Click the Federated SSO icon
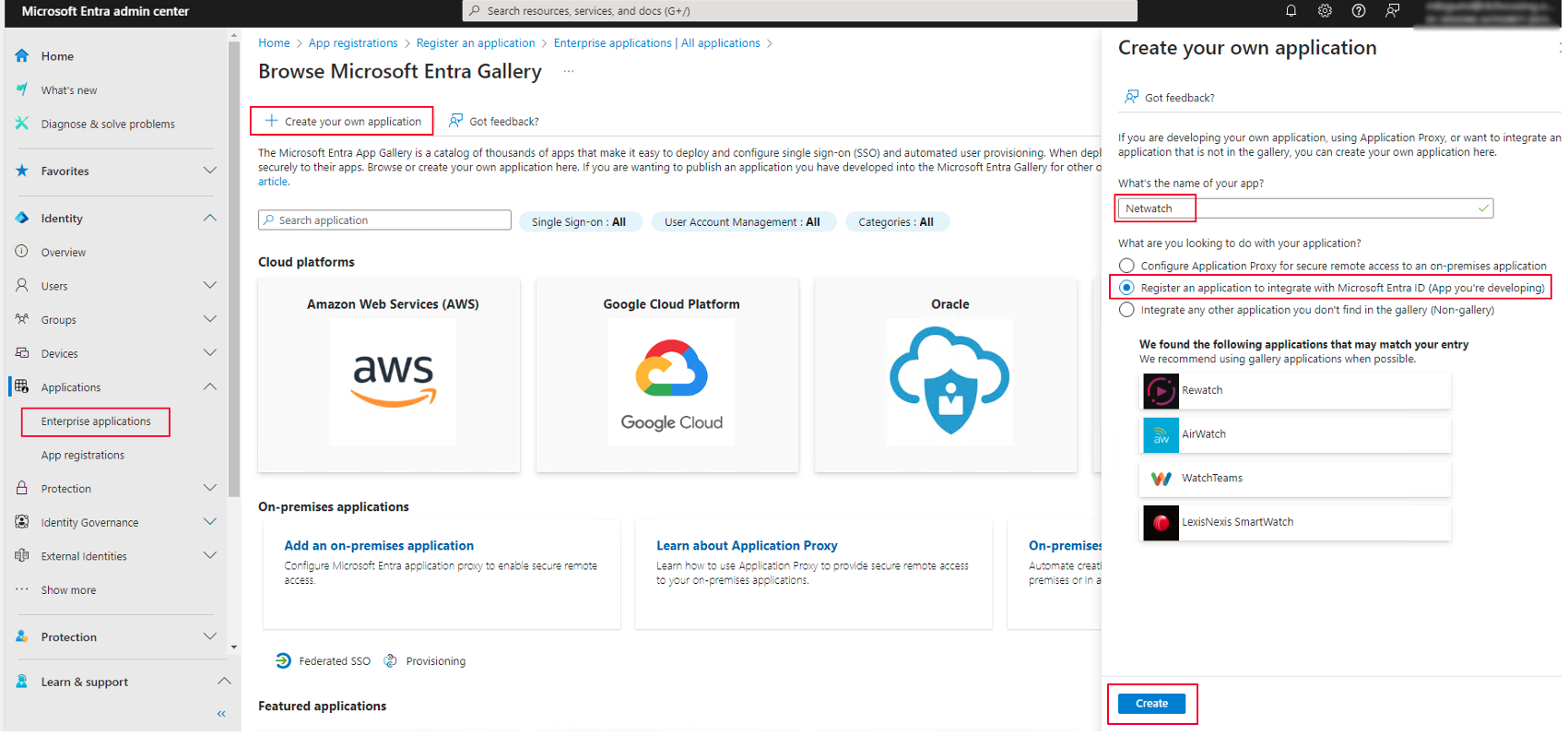This screenshot has width=1568, height=736. pyautogui.click(x=283, y=661)
